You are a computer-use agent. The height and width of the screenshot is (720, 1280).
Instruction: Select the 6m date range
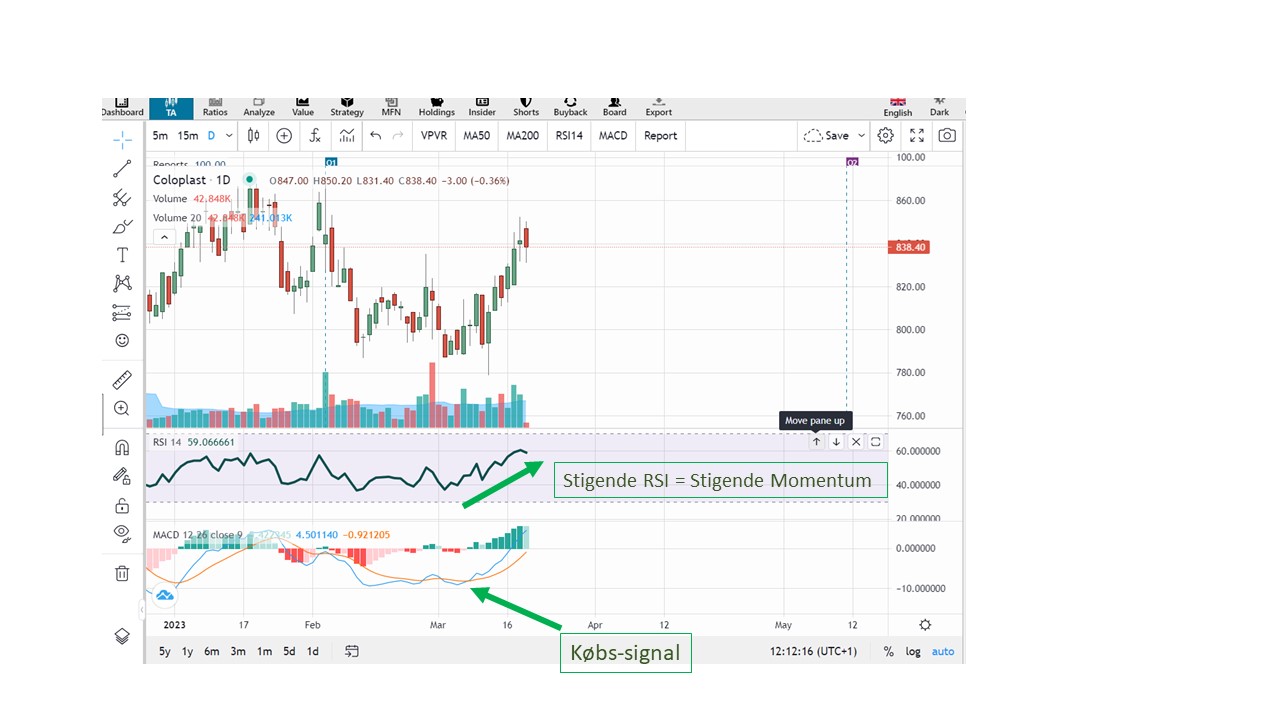[212, 652]
